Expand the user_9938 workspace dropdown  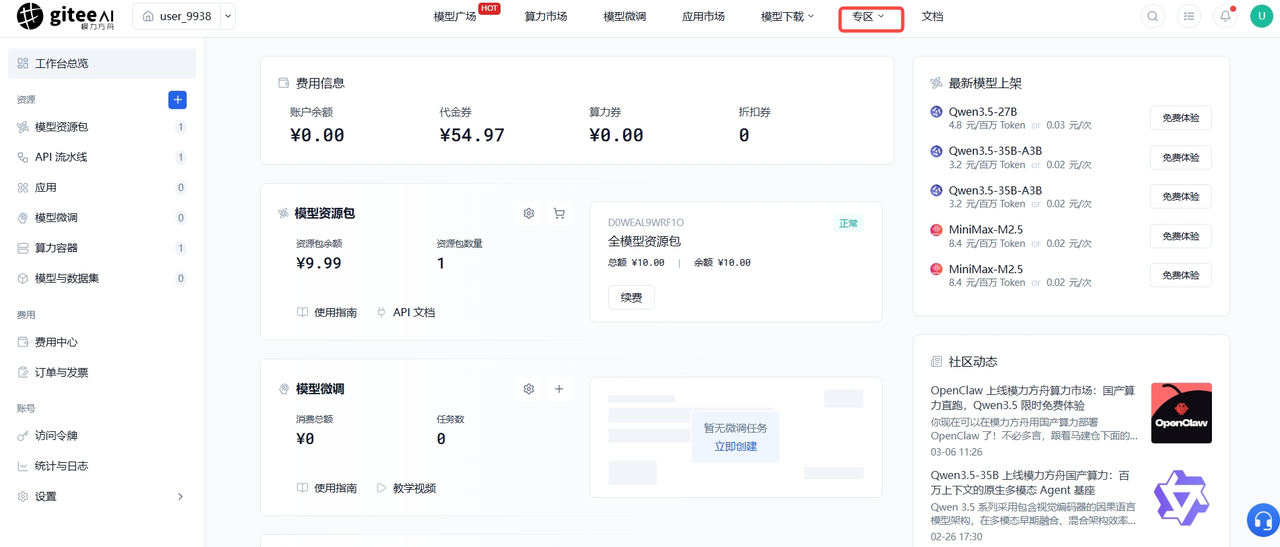(228, 16)
